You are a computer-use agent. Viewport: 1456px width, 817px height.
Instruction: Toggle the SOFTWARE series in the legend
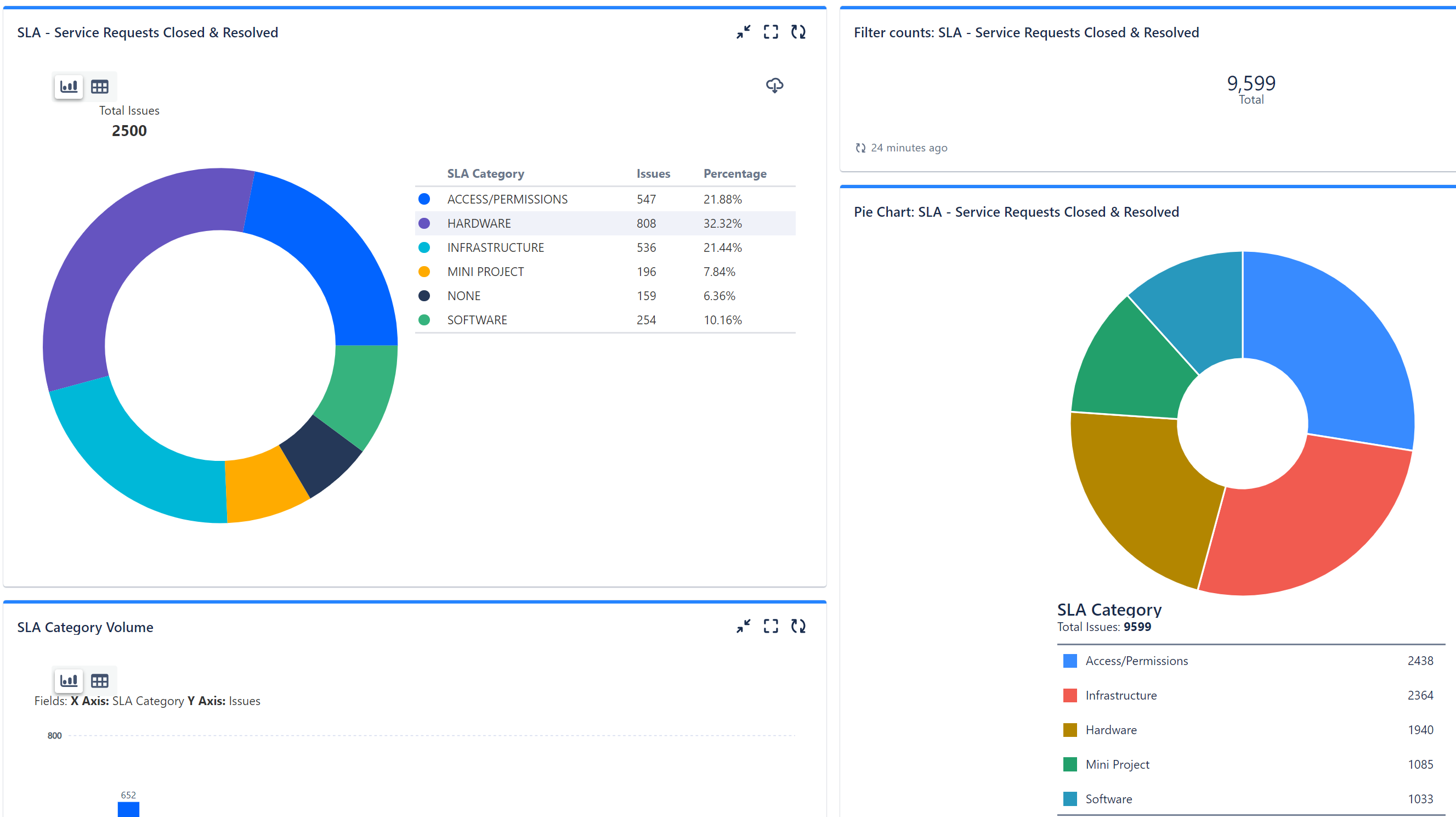point(424,319)
